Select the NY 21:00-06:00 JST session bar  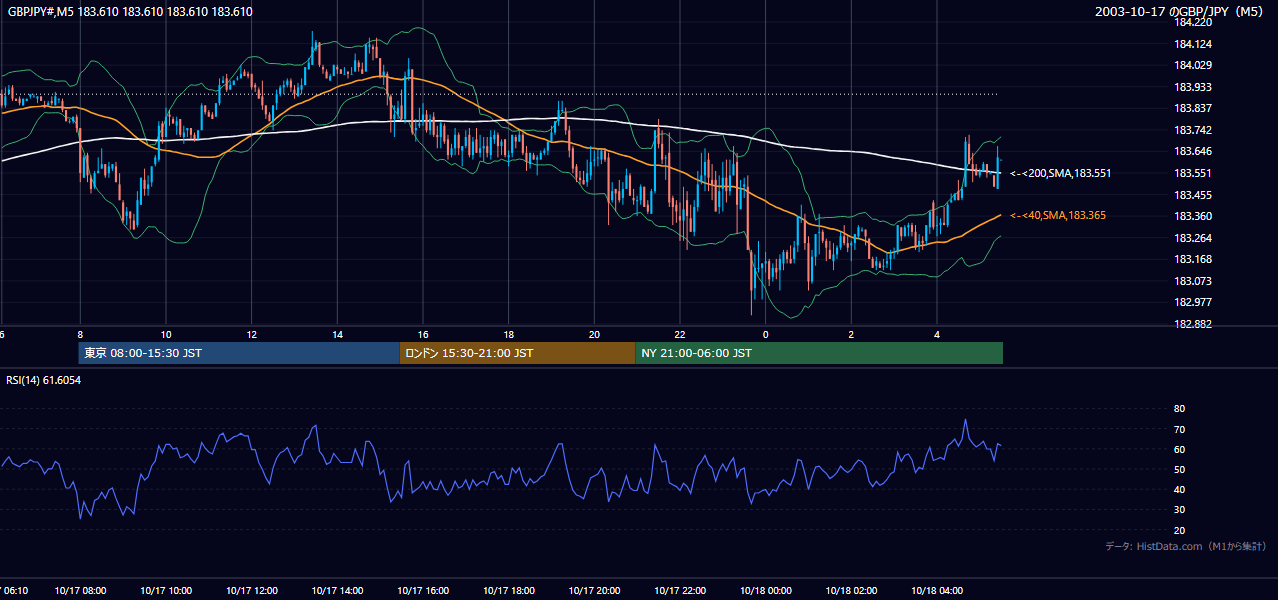[819, 353]
